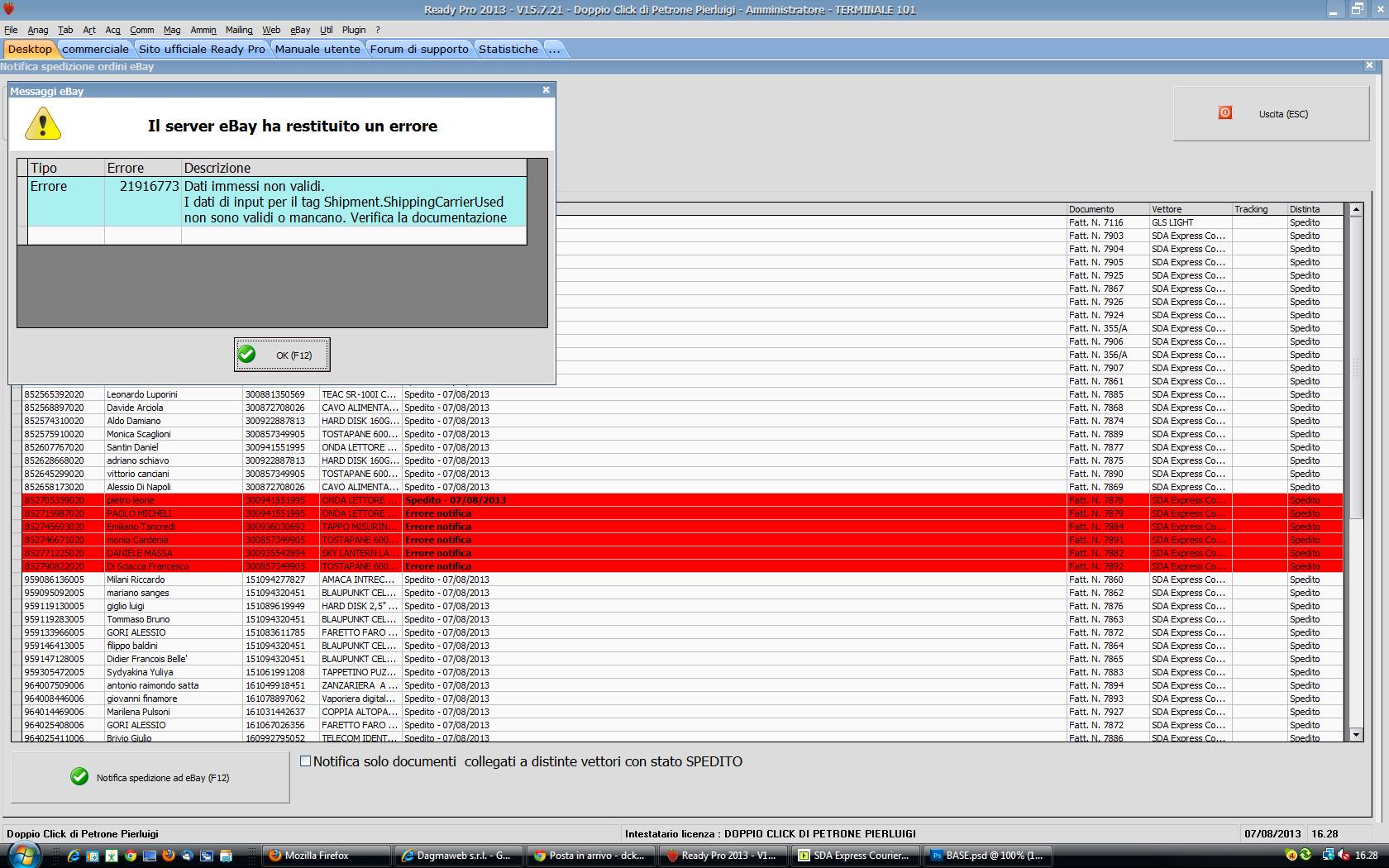Image resolution: width=1389 pixels, height=868 pixels.
Task: Select error code 21916773 cell
Action: point(143,201)
